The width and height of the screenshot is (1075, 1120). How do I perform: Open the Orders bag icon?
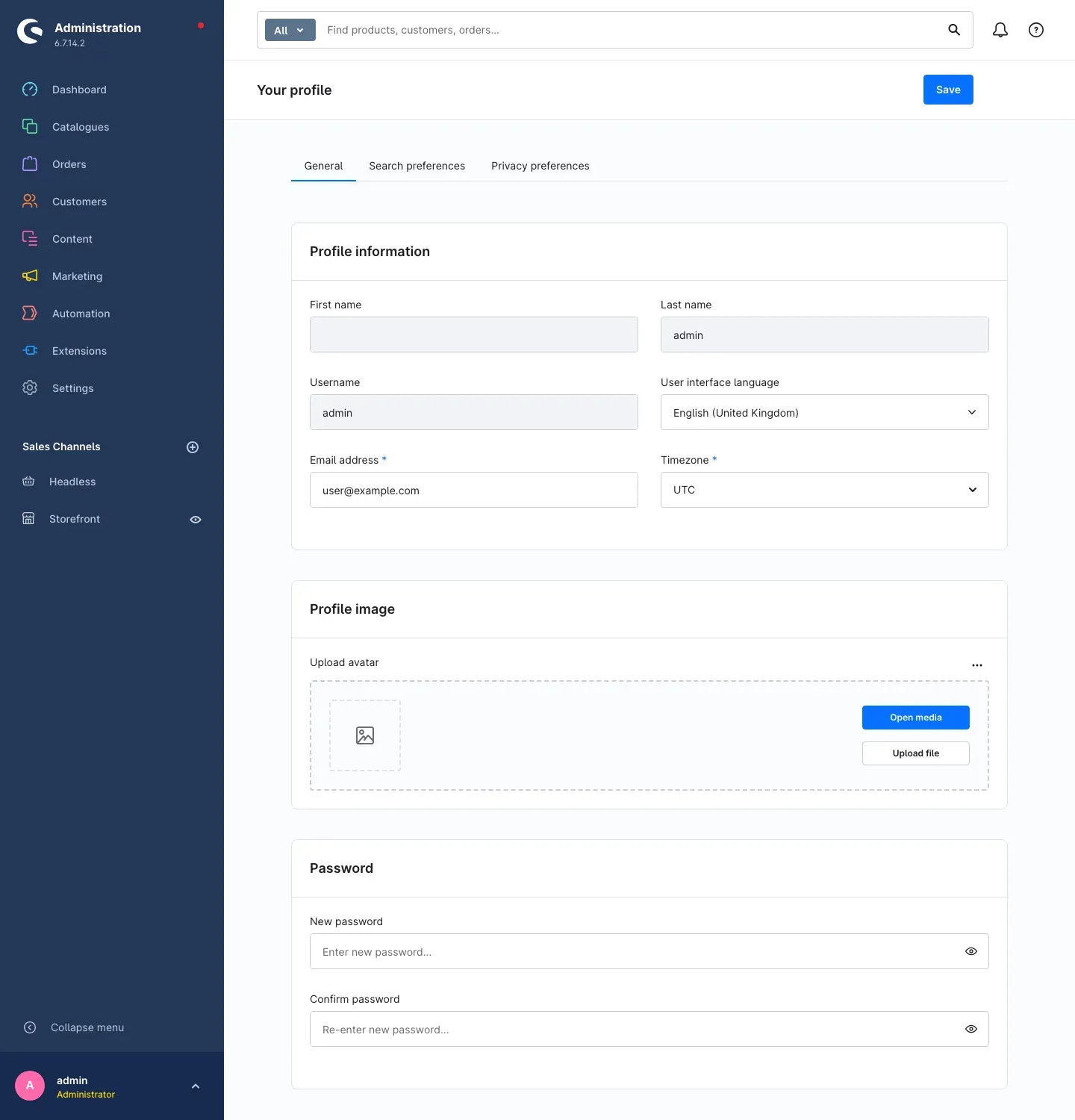[x=30, y=164]
